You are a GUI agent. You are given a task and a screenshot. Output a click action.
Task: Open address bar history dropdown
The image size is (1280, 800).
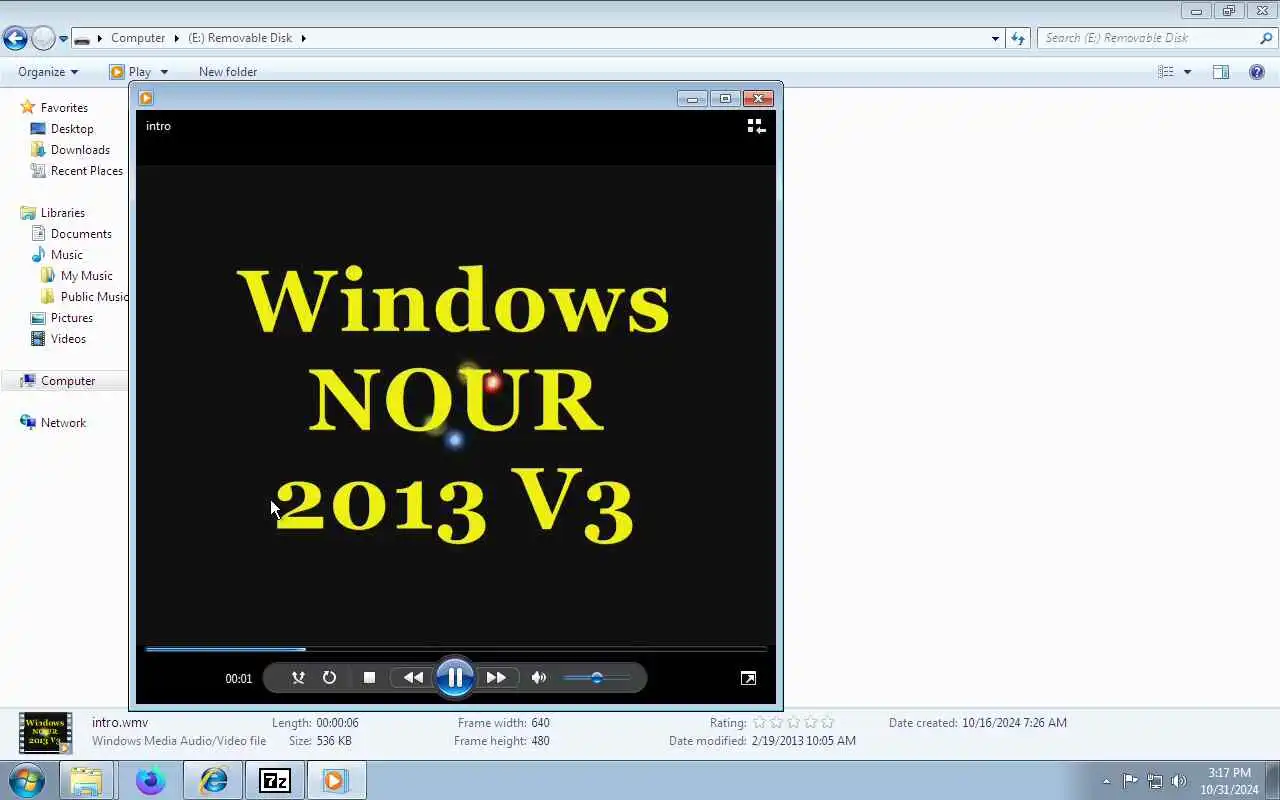995,38
